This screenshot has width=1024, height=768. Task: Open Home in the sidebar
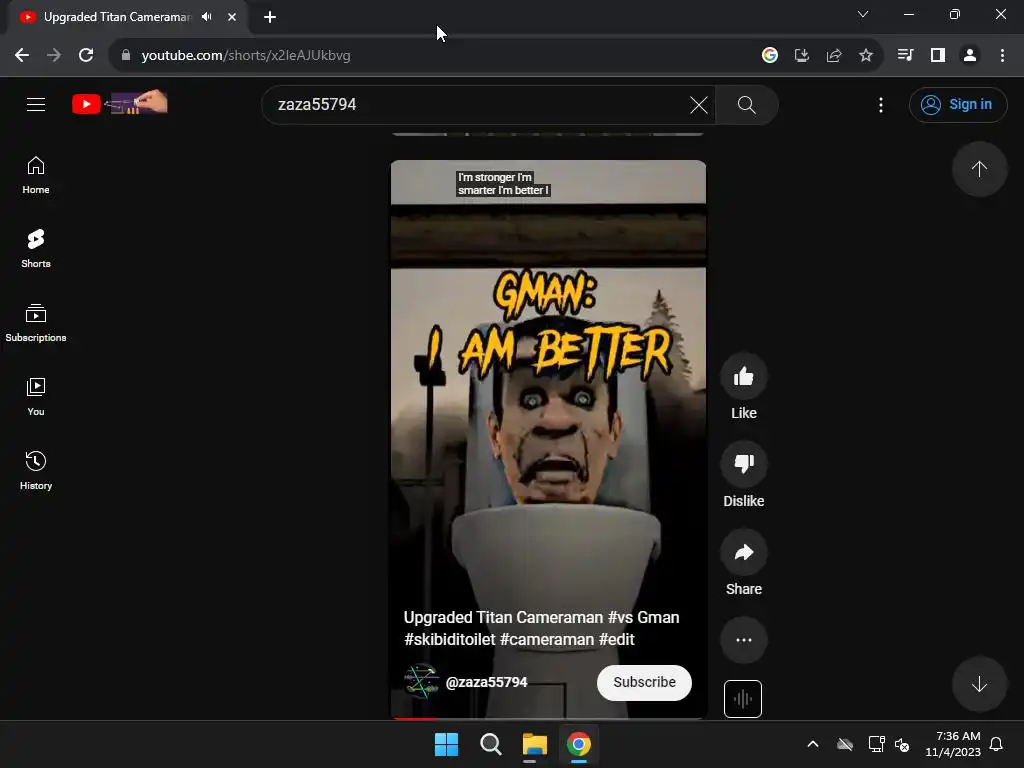coord(36,175)
